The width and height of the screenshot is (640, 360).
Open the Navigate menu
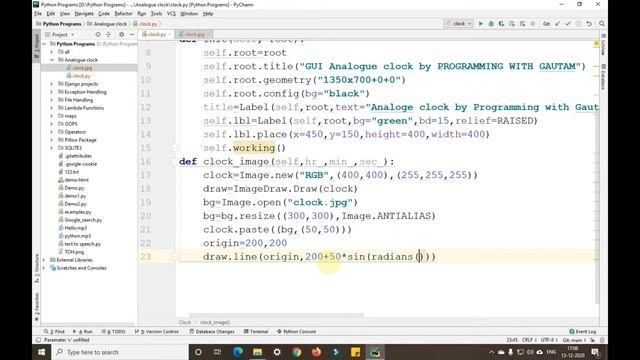tap(84, 13)
